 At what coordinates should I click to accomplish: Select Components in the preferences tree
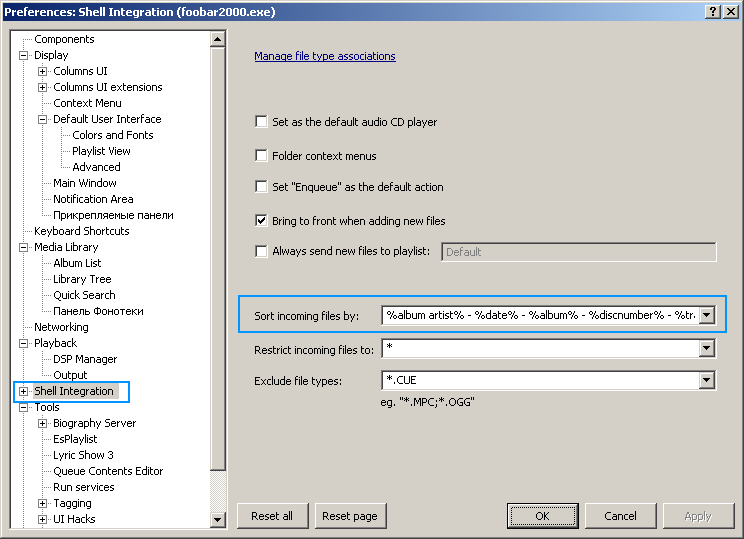(64, 39)
